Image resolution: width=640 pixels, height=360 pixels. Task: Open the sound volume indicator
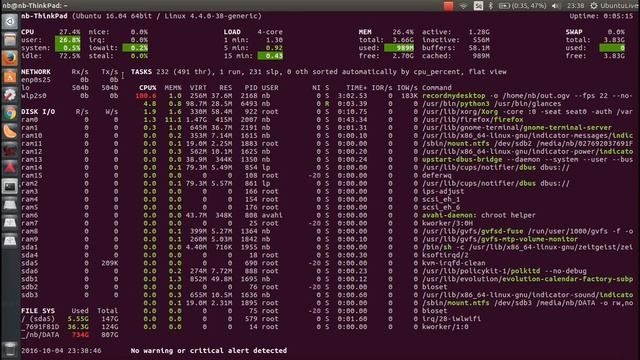click(556, 6)
